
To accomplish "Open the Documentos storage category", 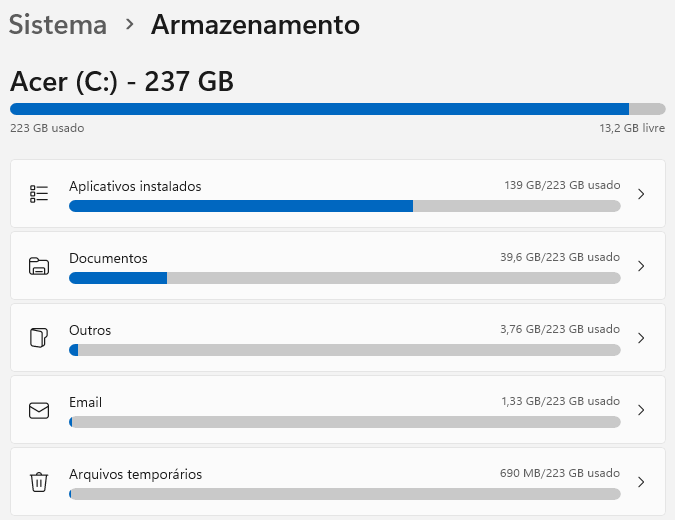I will (108, 258).
